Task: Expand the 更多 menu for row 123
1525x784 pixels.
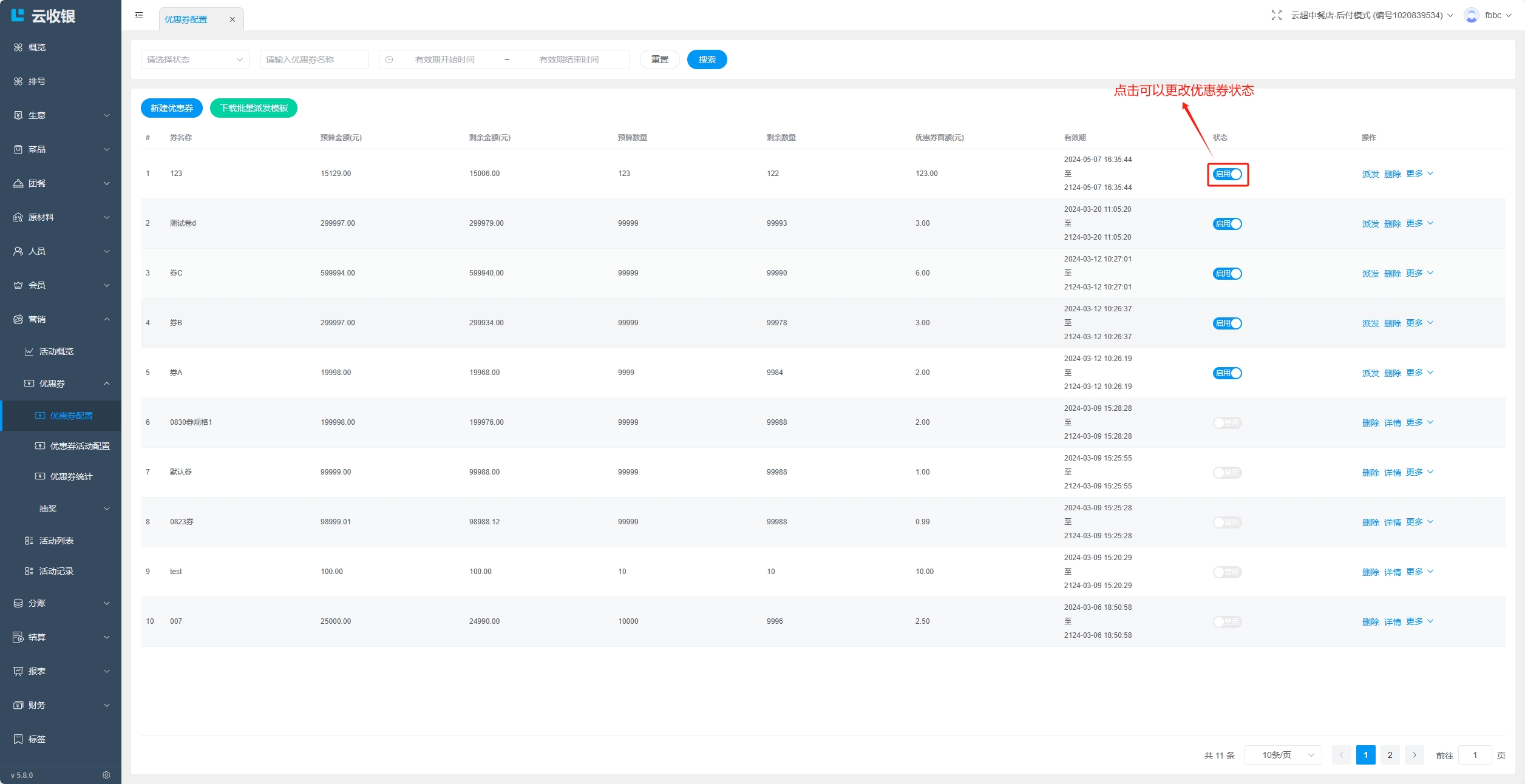Action: [1419, 174]
